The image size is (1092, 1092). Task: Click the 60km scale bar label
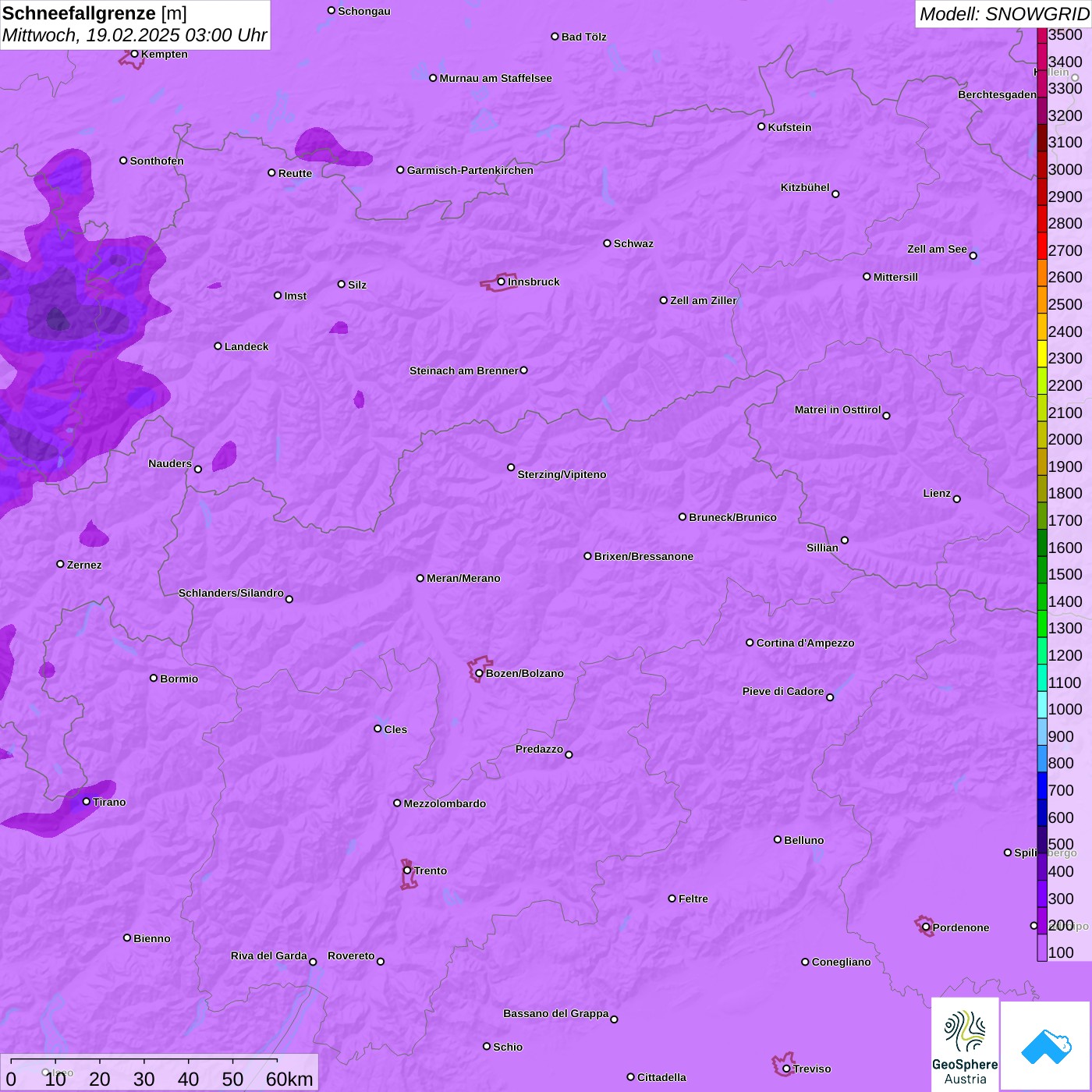point(289,1079)
